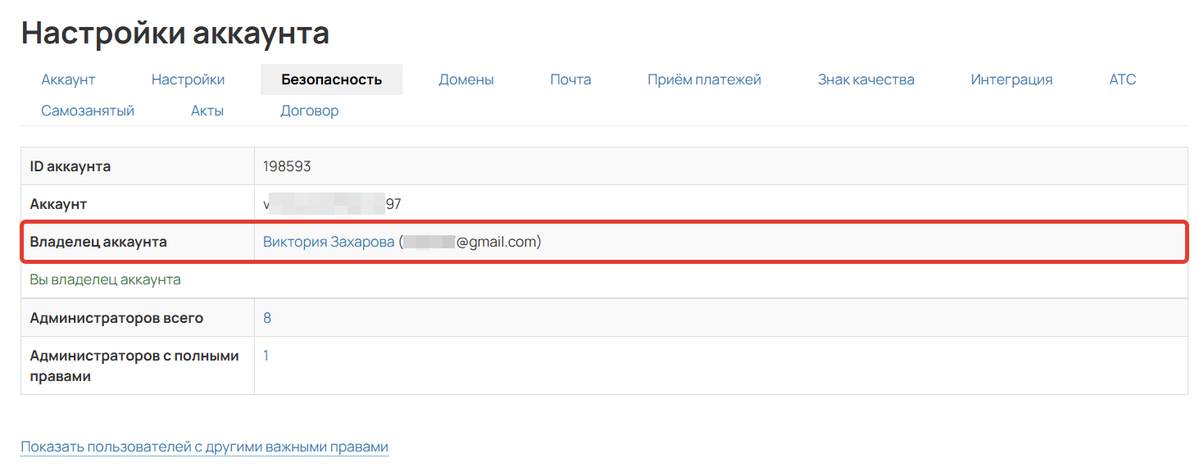1199x472 pixels.
Task: Show users with other important rights
Action: point(204,446)
